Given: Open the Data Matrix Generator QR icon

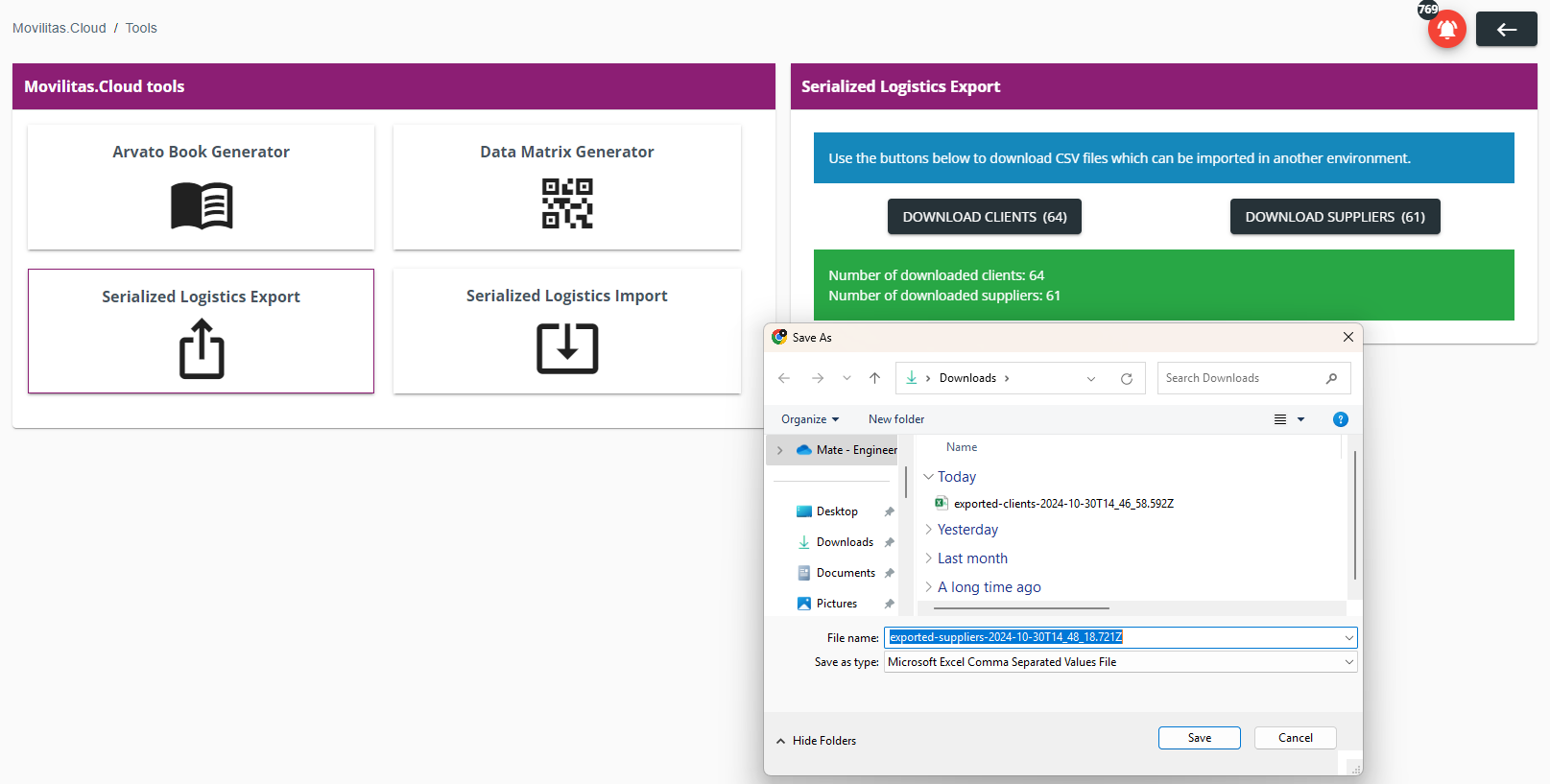Looking at the screenshot, I should tap(567, 203).
